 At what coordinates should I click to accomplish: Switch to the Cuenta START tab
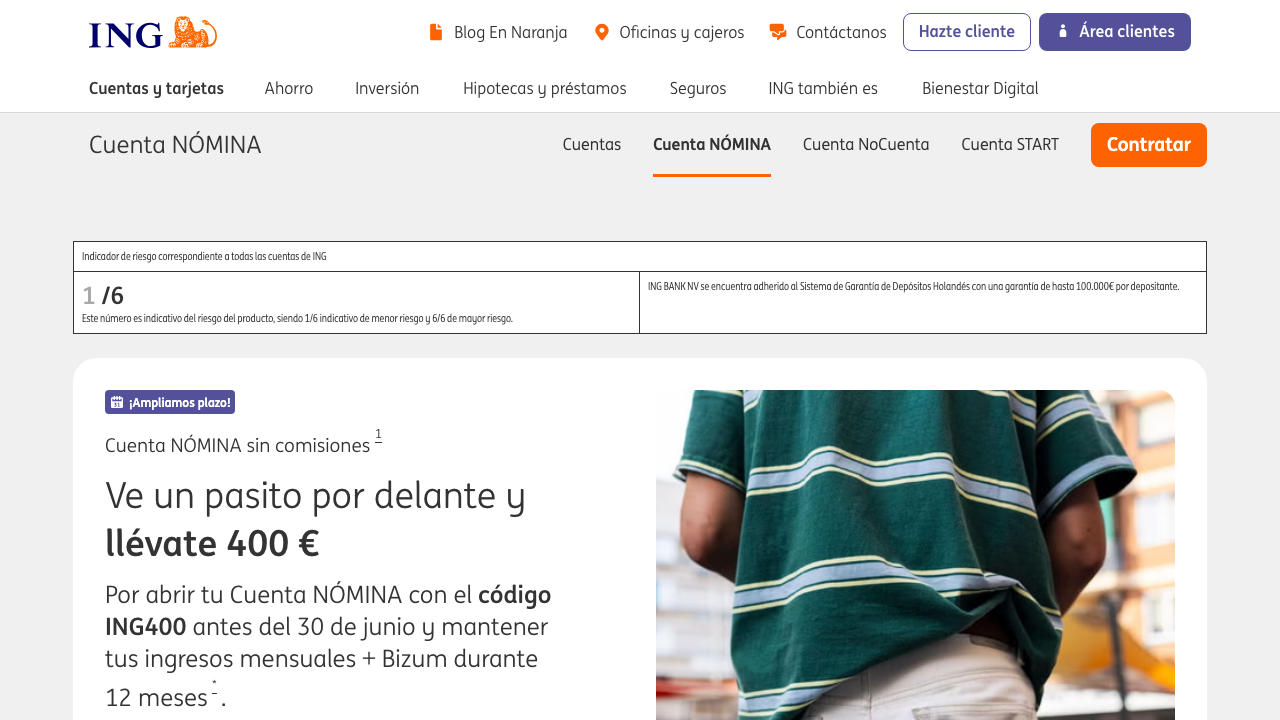[1010, 145]
